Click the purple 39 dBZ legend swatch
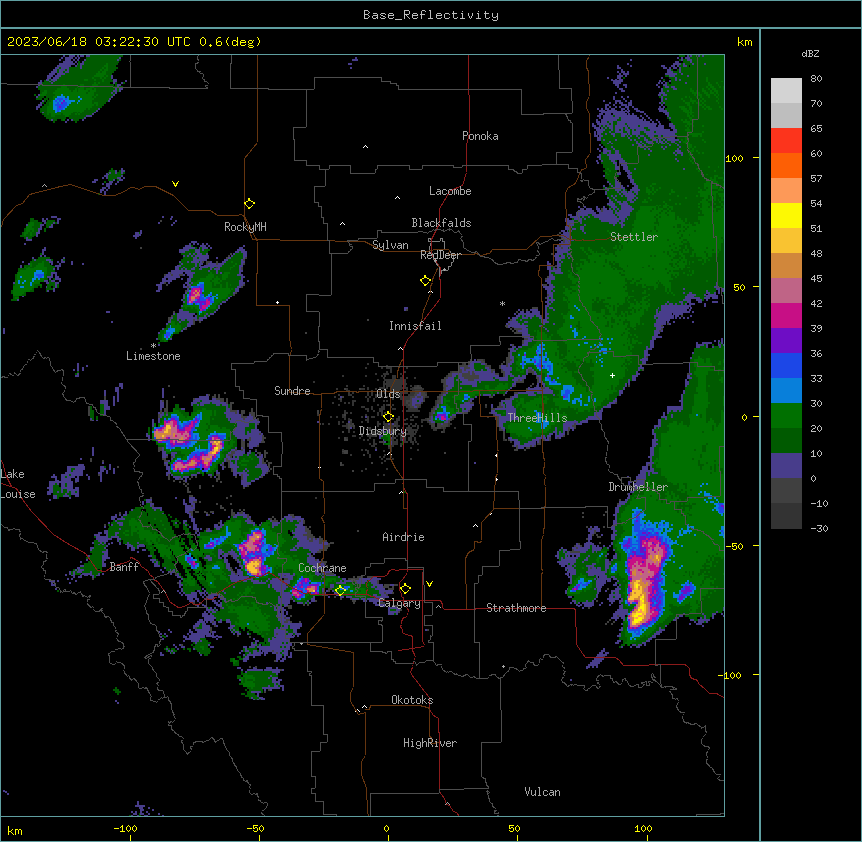 (x=786, y=341)
